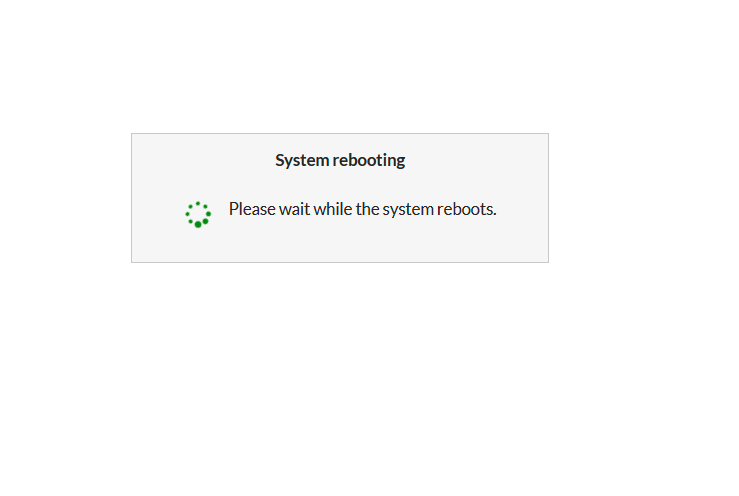This screenshot has height=496, width=739.
Task: Click the word 'system' in the message
Action: [x=408, y=210]
